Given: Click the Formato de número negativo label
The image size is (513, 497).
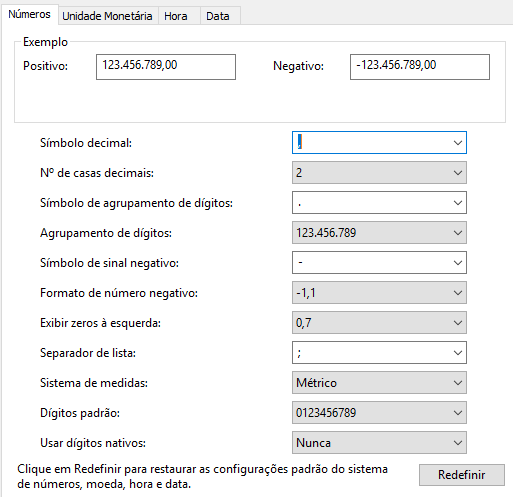Looking at the screenshot, I should click(x=119, y=293).
